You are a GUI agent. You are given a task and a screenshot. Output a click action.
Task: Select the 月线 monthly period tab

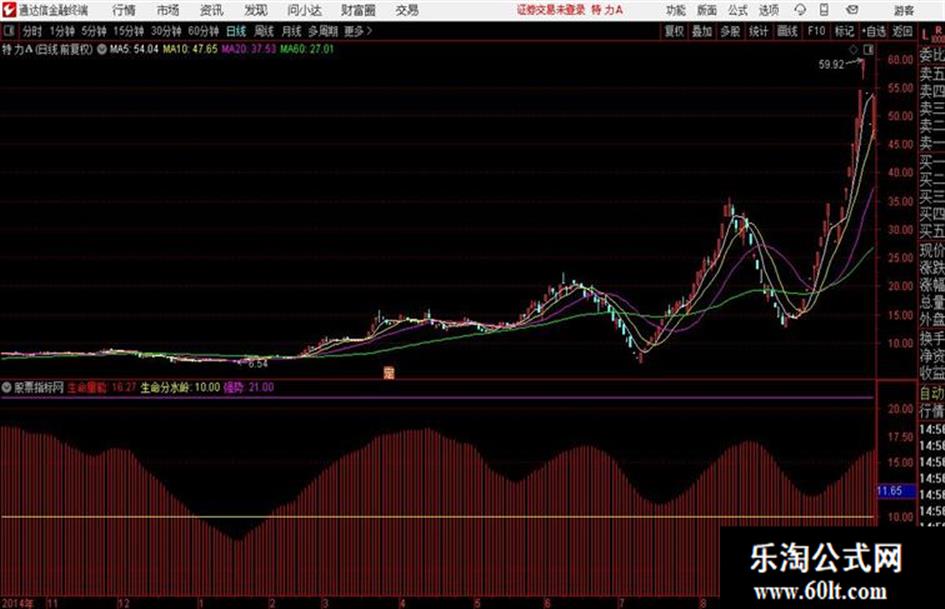292,31
